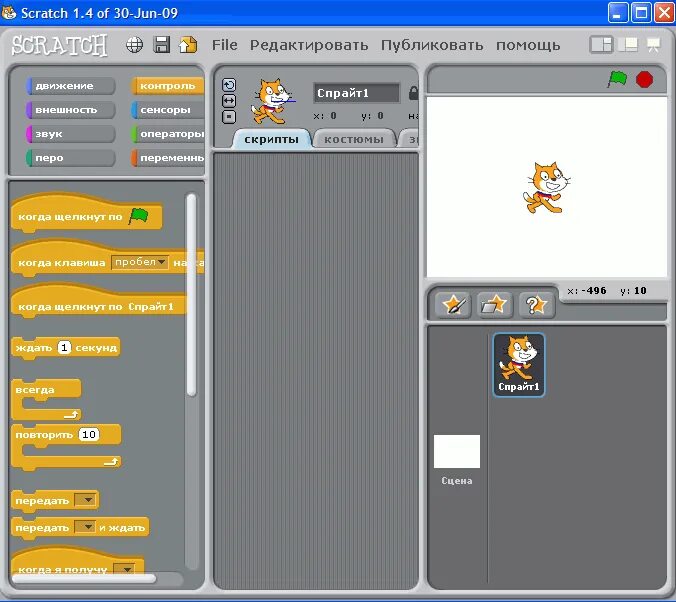Enter presentation mode icon
The image size is (676, 602).
(x=654, y=45)
